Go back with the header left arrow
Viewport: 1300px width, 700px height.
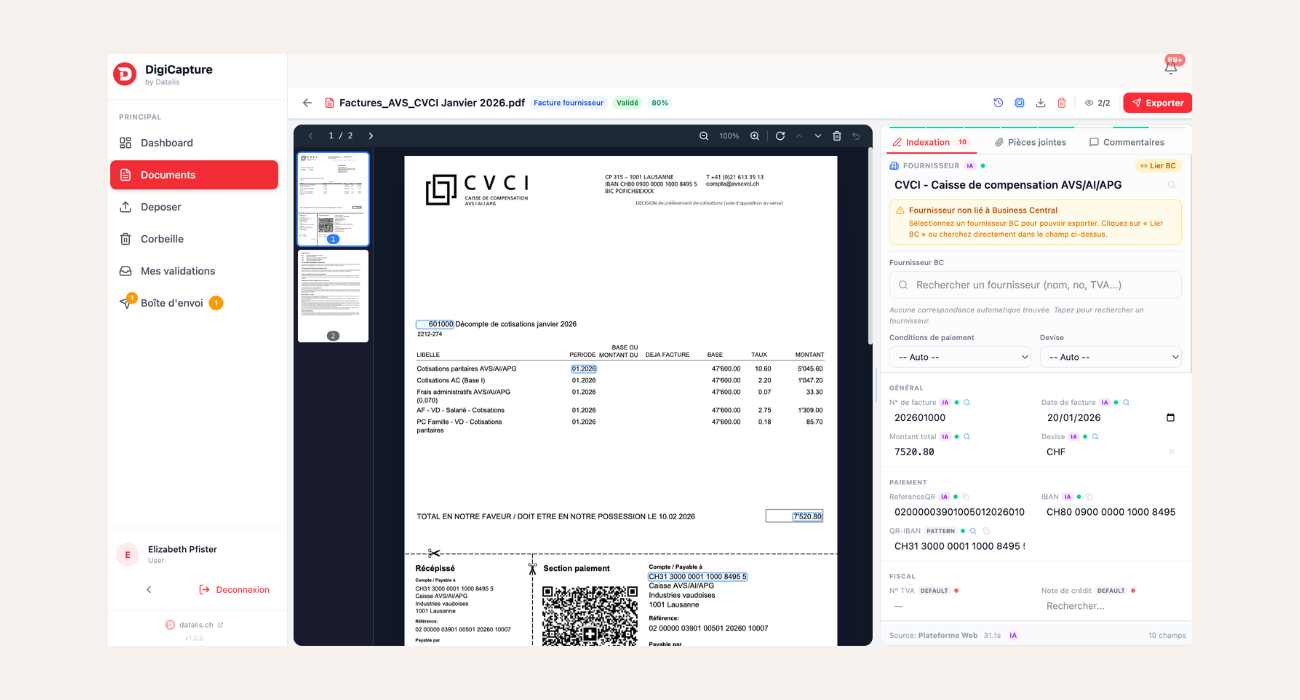307,103
